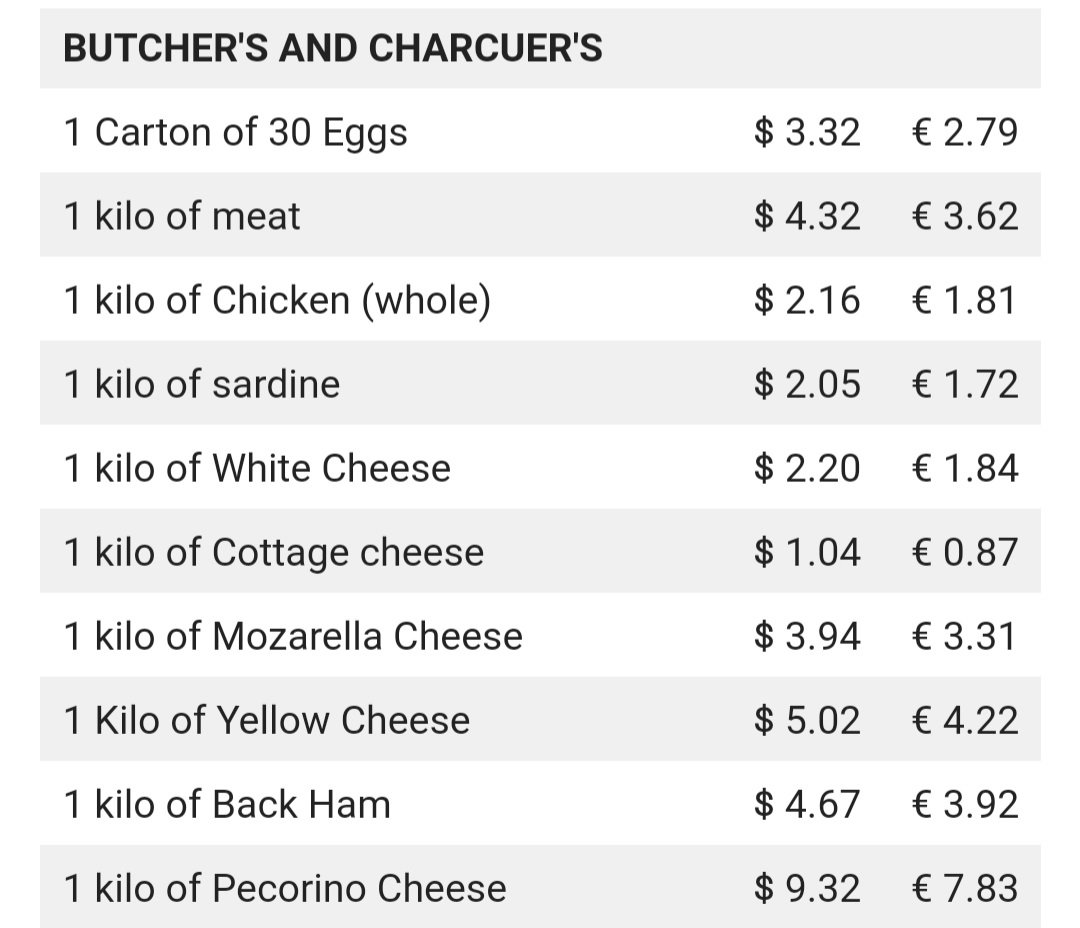Click the 1 Carton of 30 Eggs row
The image size is (1080, 928).
pos(540,131)
